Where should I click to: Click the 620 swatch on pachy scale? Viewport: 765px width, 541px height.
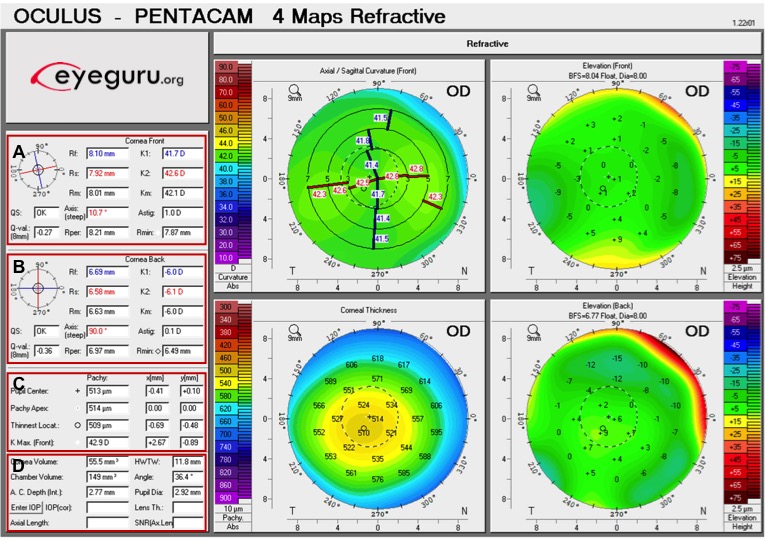tap(226, 409)
